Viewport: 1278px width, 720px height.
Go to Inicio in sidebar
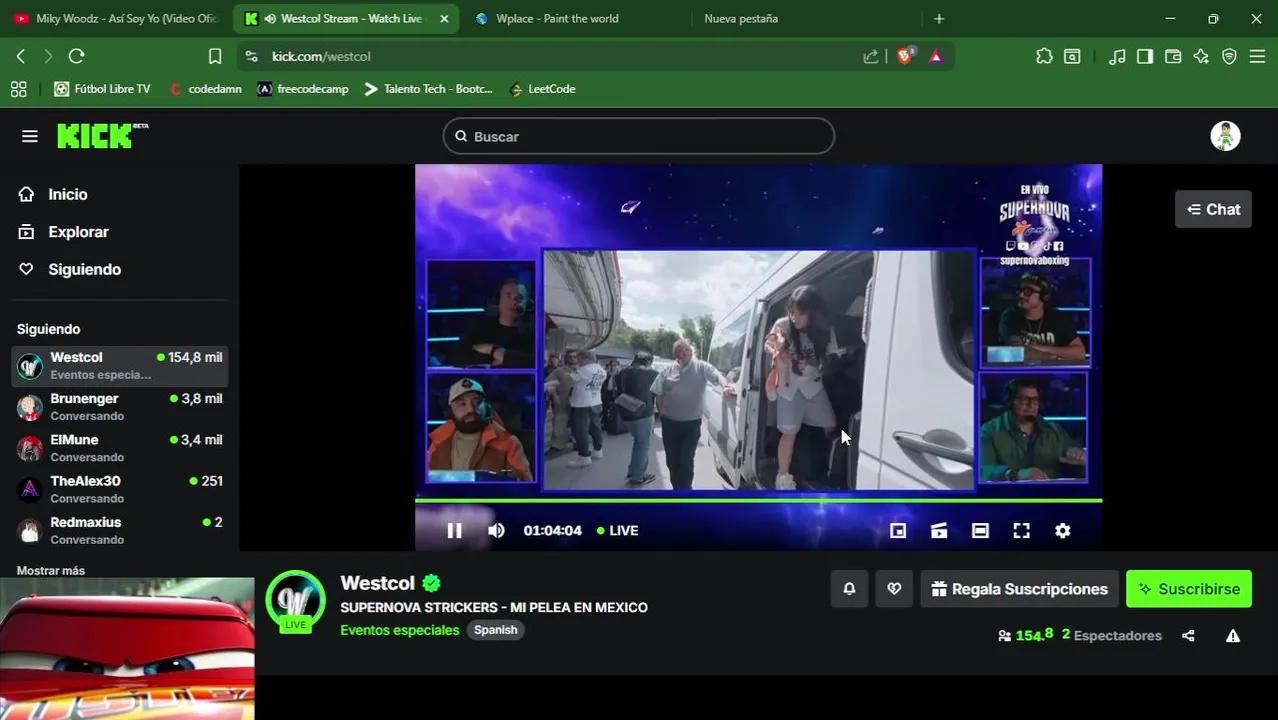(67, 195)
